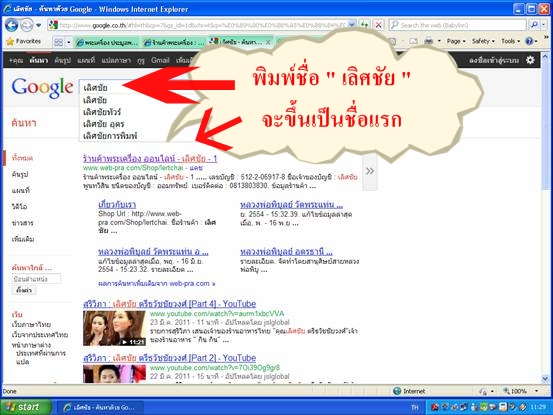
Task: Open the search provider dropdown arrow
Action: click(x=544, y=25)
